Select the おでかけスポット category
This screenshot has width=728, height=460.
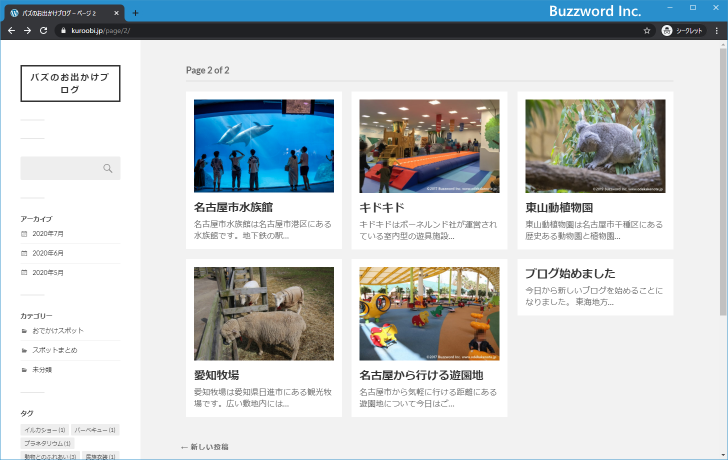(x=58, y=330)
